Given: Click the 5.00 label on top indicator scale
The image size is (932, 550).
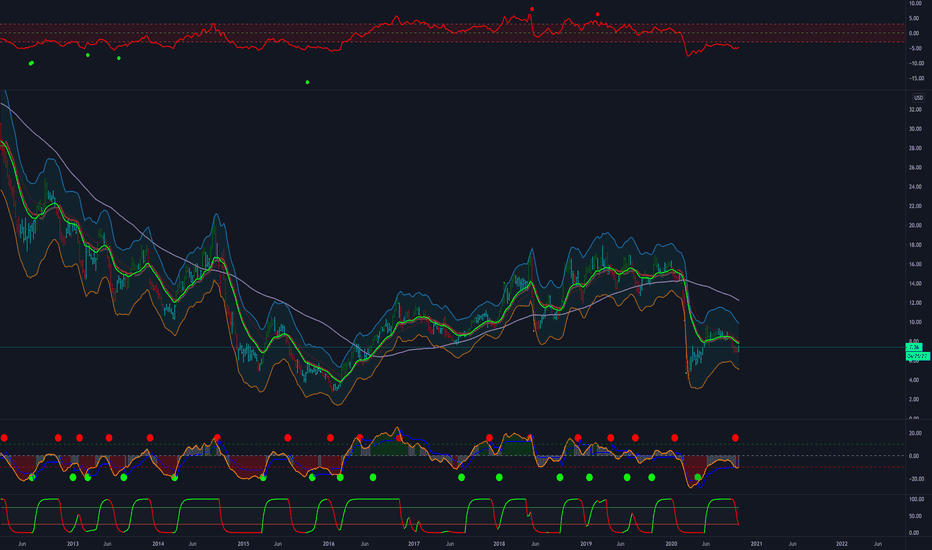Looking at the screenshot, I should click(x=914, y=18).
